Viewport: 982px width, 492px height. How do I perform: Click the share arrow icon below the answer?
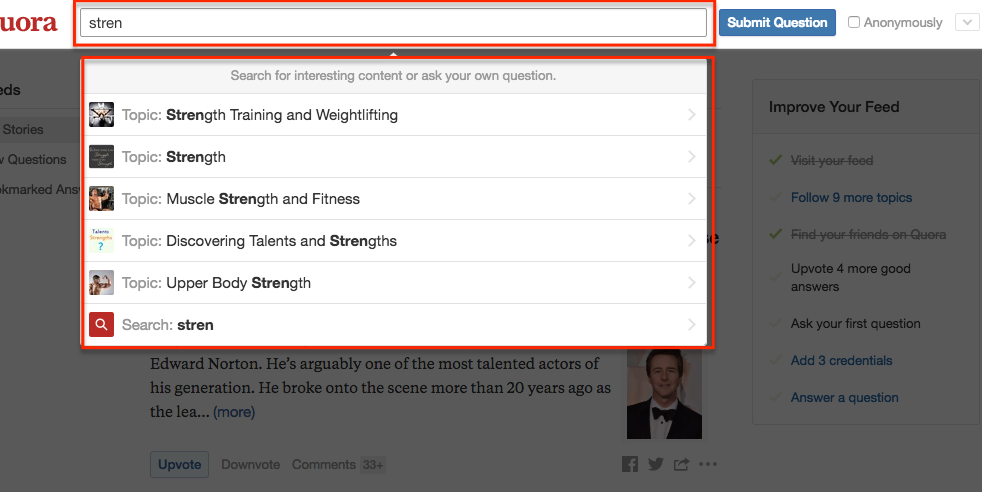pyautogui.click(x=681, y=464)
